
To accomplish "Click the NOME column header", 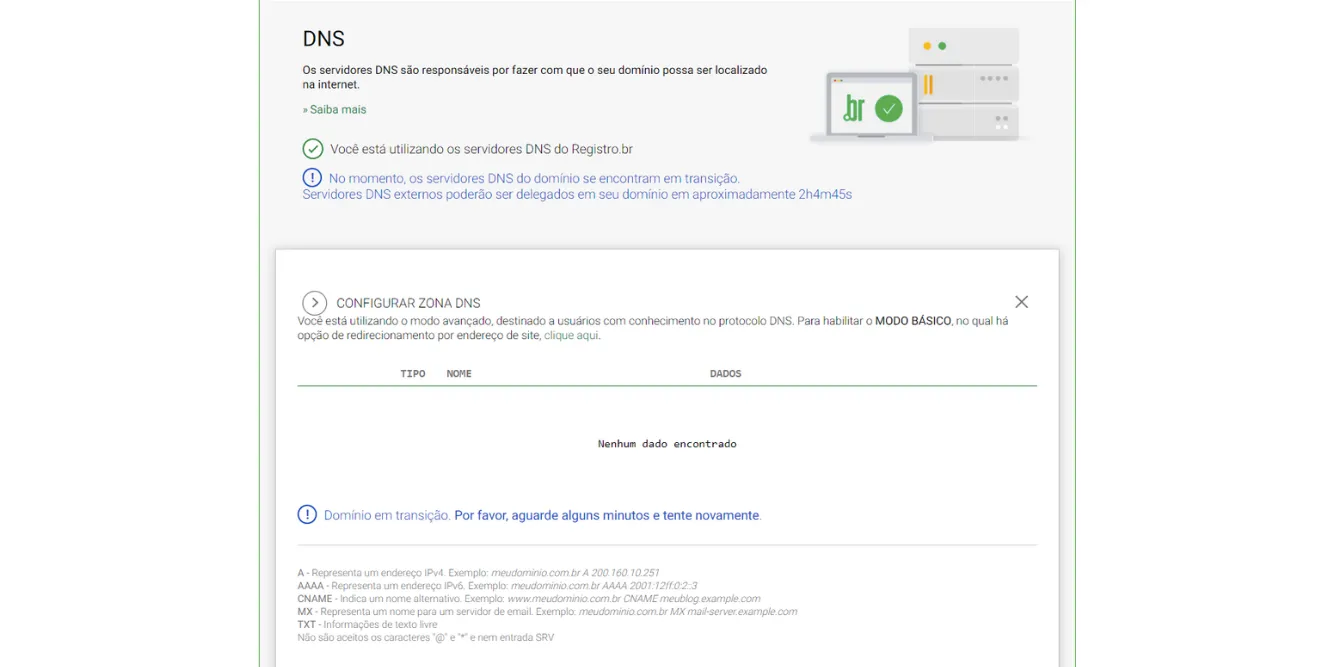I will pos(459,374).
